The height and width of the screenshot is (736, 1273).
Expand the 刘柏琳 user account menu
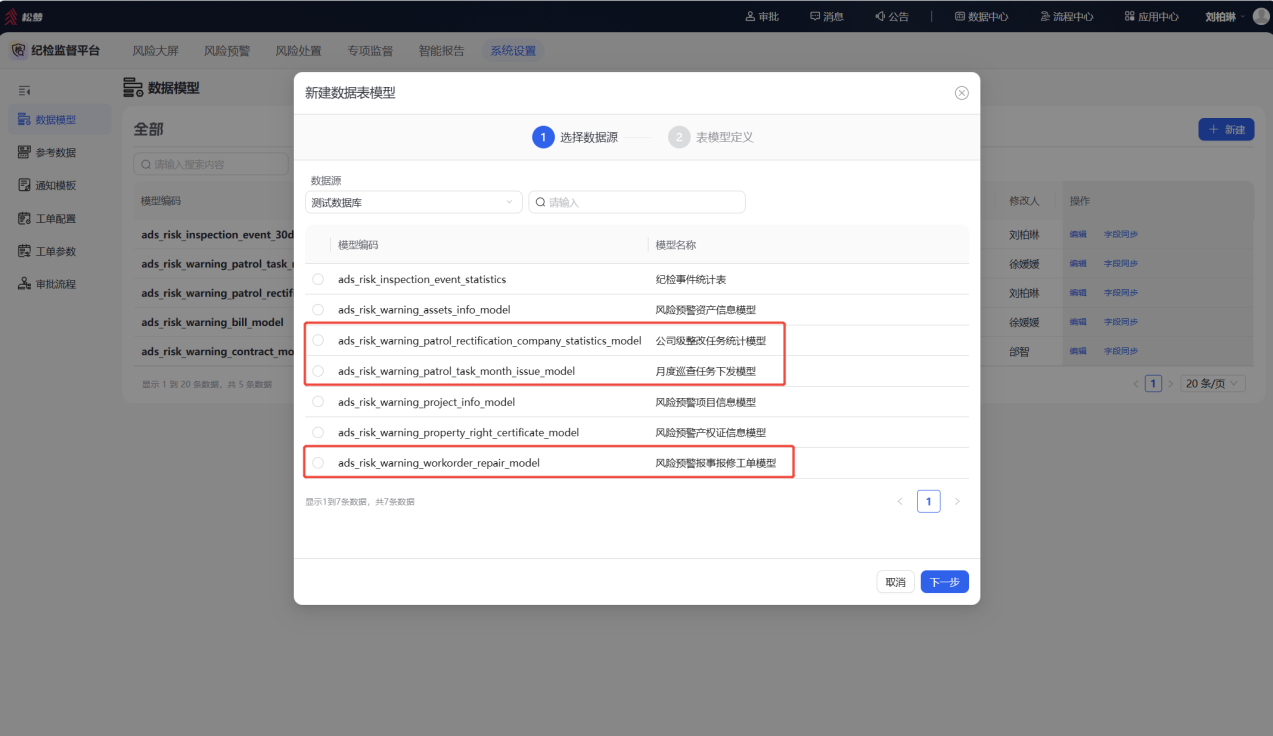pyautogui.click(x=1226, y=16)
